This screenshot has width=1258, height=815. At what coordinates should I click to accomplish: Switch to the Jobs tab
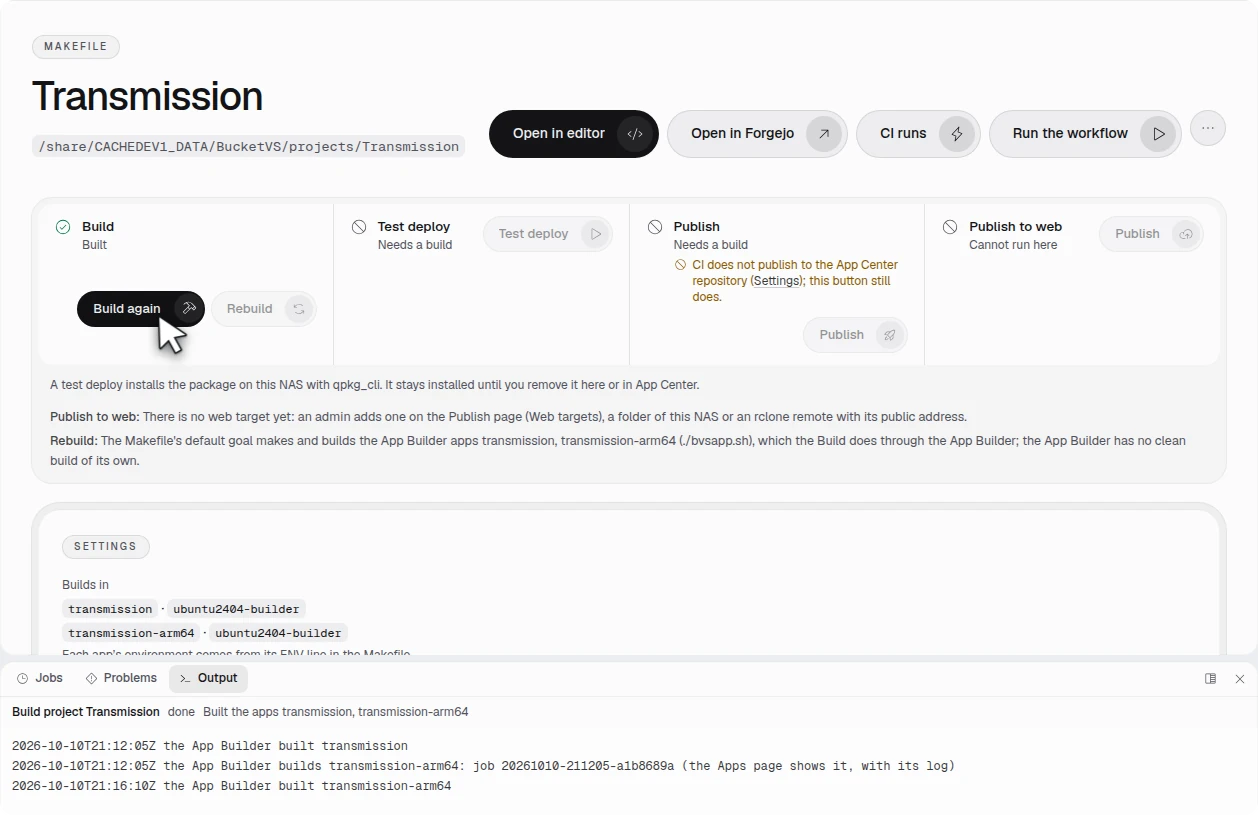click(x=40, y=678)
